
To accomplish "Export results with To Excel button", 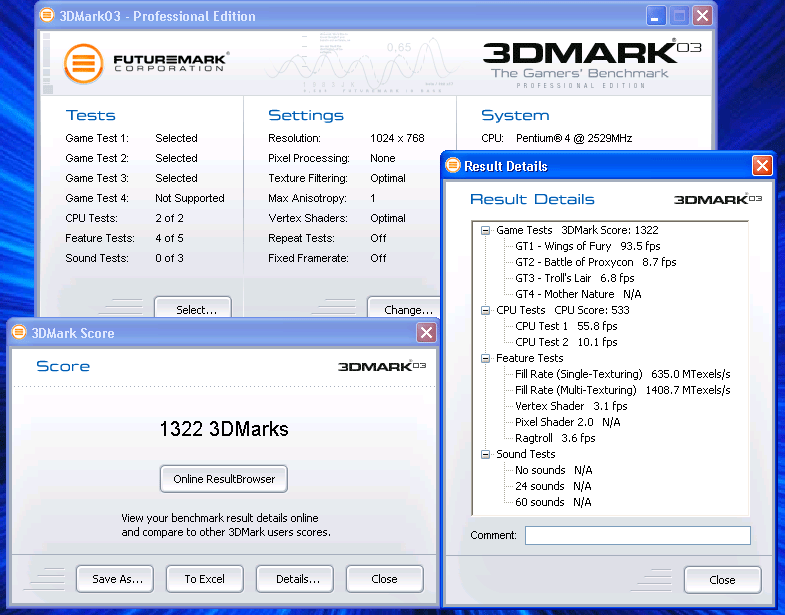I will coord(205,579).
